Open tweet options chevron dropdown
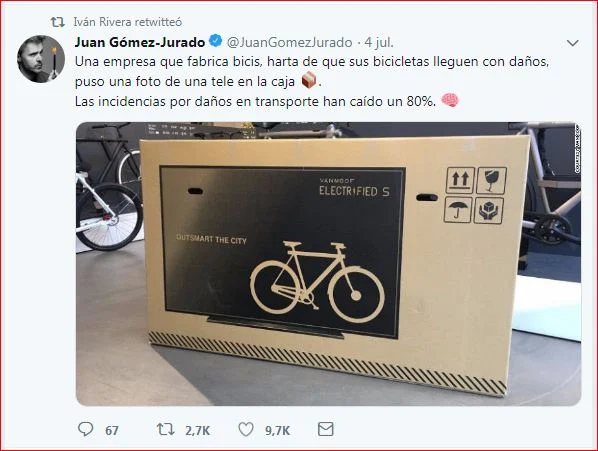Screen dimensions: 598x451 pos(572,43)
